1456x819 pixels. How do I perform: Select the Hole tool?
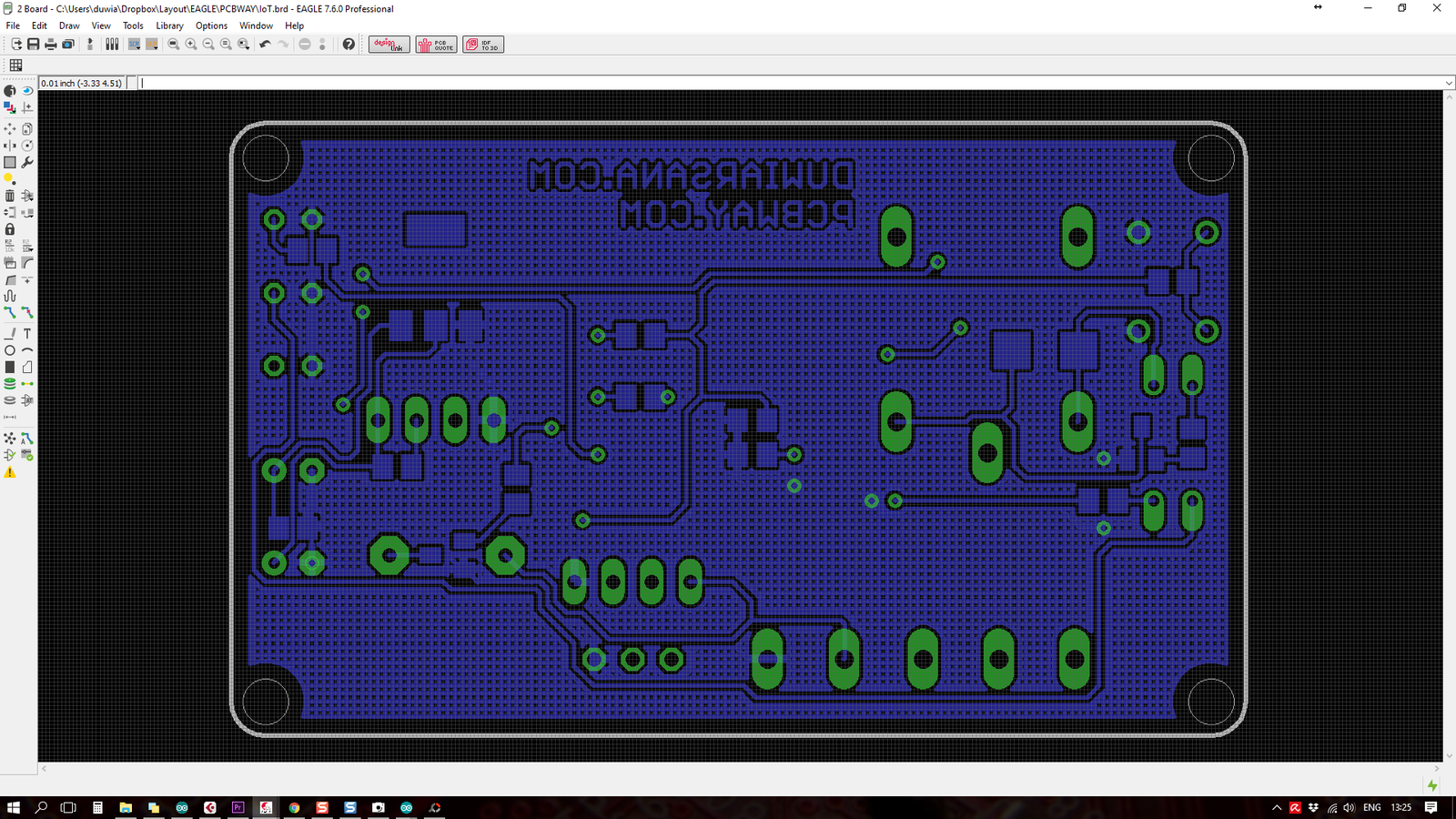click(x=10, y=400)
